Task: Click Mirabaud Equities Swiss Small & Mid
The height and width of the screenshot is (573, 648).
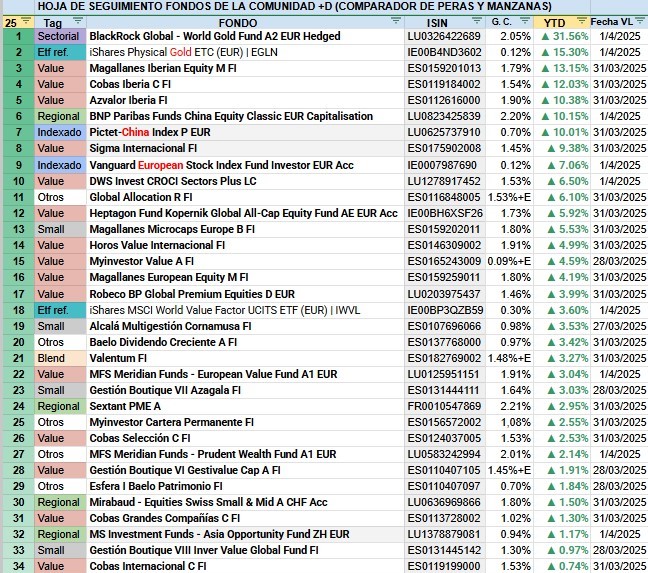Action: tap(245, 502)
